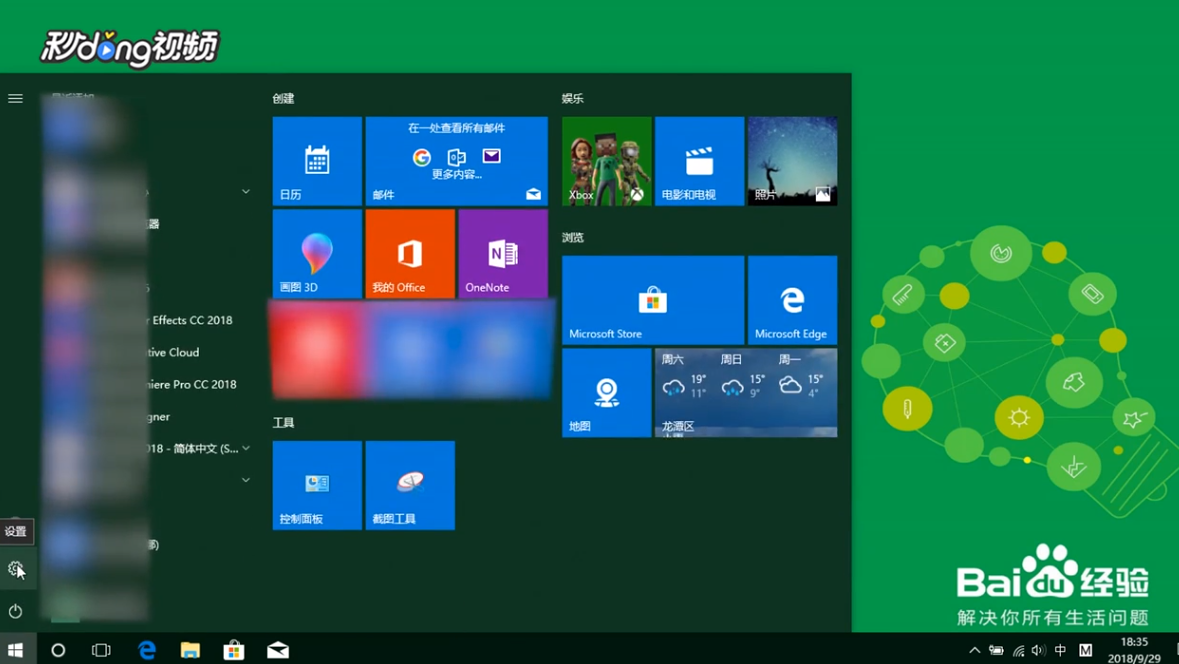Launch the 截图工具 snipping tool tile
This screenshot has width=1179, height=664.
pyautogui.click(x=410, y=485)
